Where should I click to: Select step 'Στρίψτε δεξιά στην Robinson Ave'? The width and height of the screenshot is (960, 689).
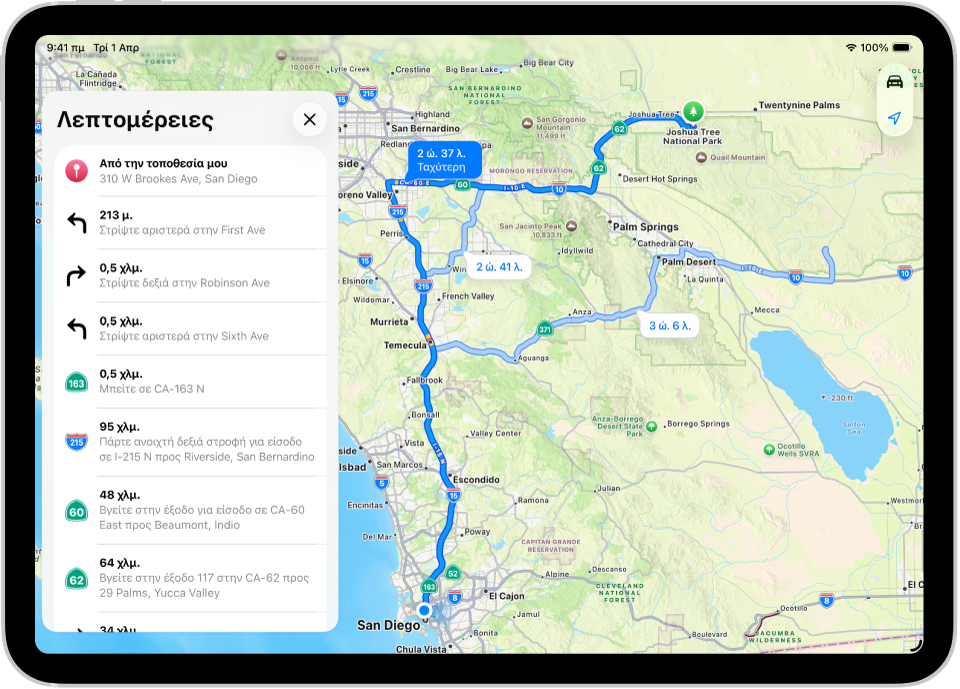click(x=190, y=276)
